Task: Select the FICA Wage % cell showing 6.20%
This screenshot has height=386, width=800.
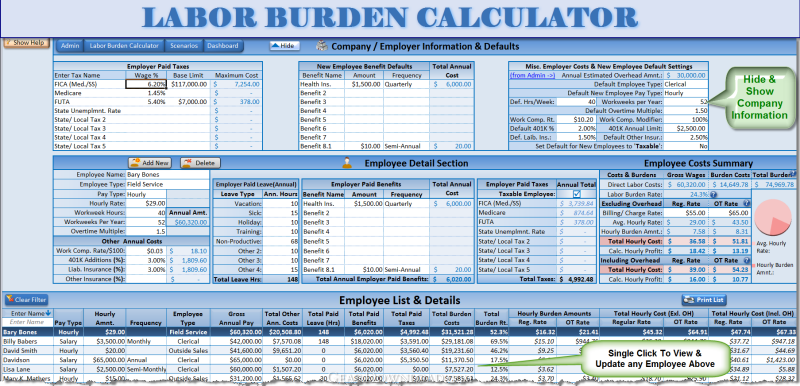Action: click(146, 84)
